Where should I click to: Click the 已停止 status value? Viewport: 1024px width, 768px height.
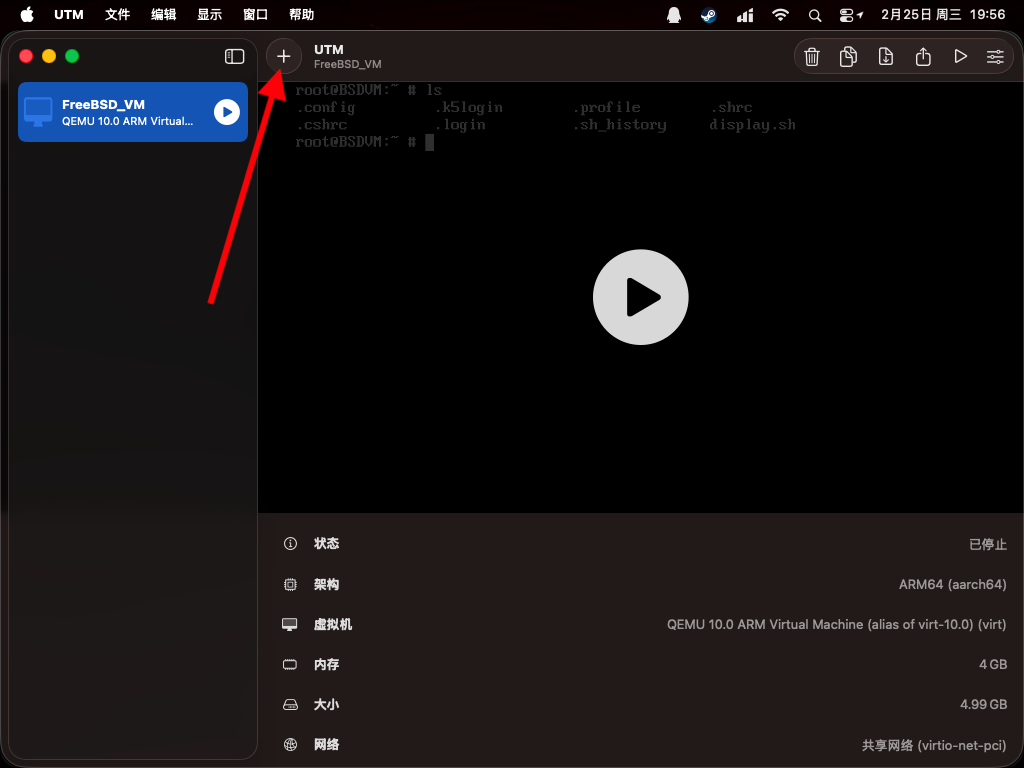(x=987, y=544)
